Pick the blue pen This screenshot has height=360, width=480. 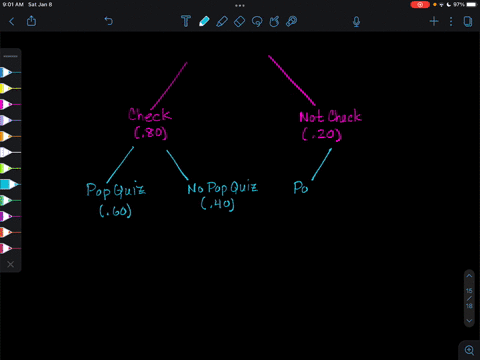click(x=9, y=72)
